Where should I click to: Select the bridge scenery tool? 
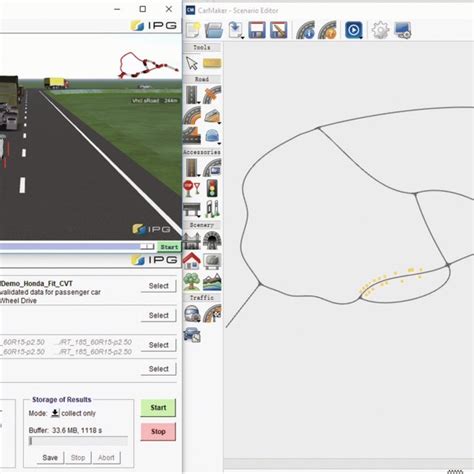[x=192, y=241]
